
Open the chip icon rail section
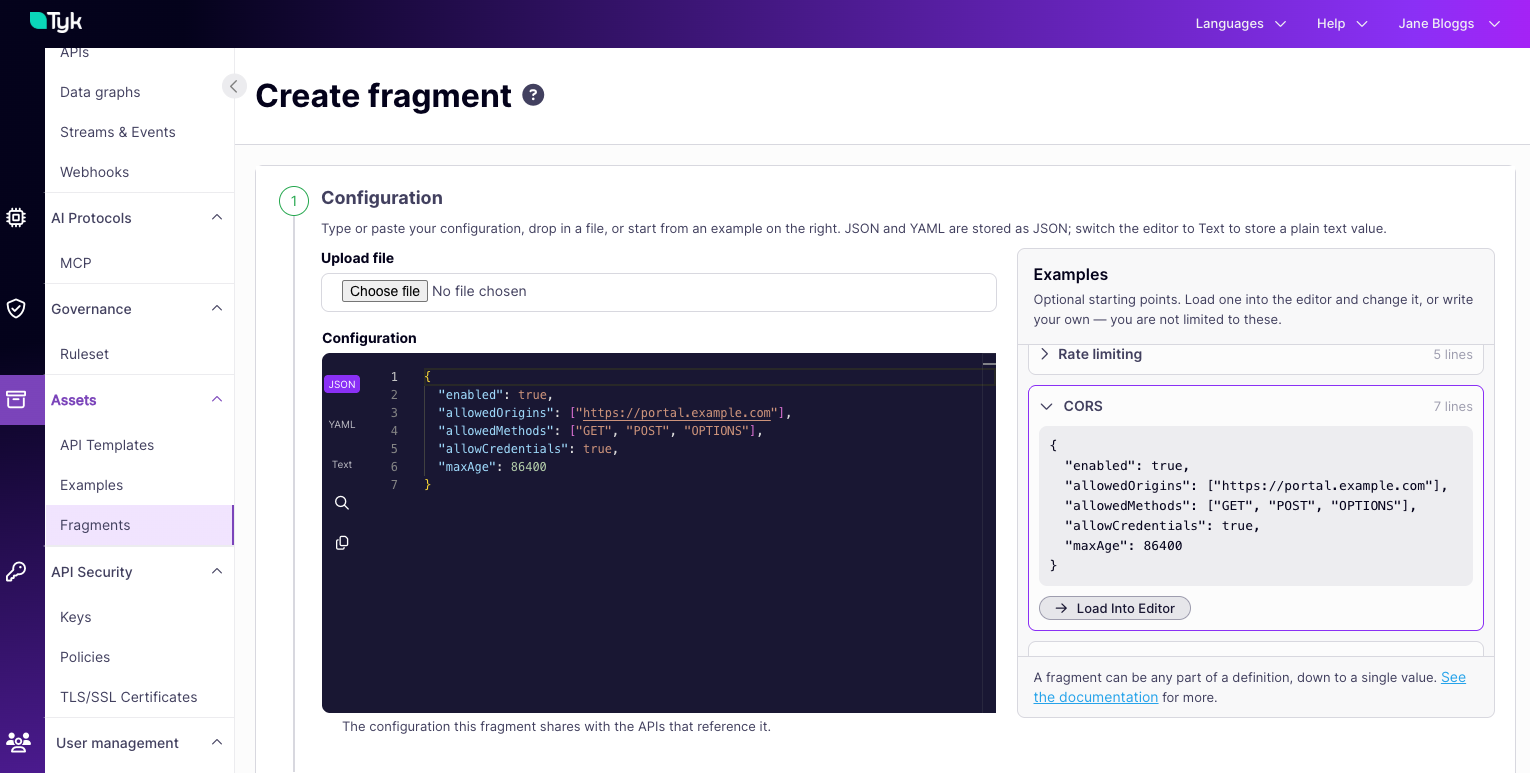16,217
